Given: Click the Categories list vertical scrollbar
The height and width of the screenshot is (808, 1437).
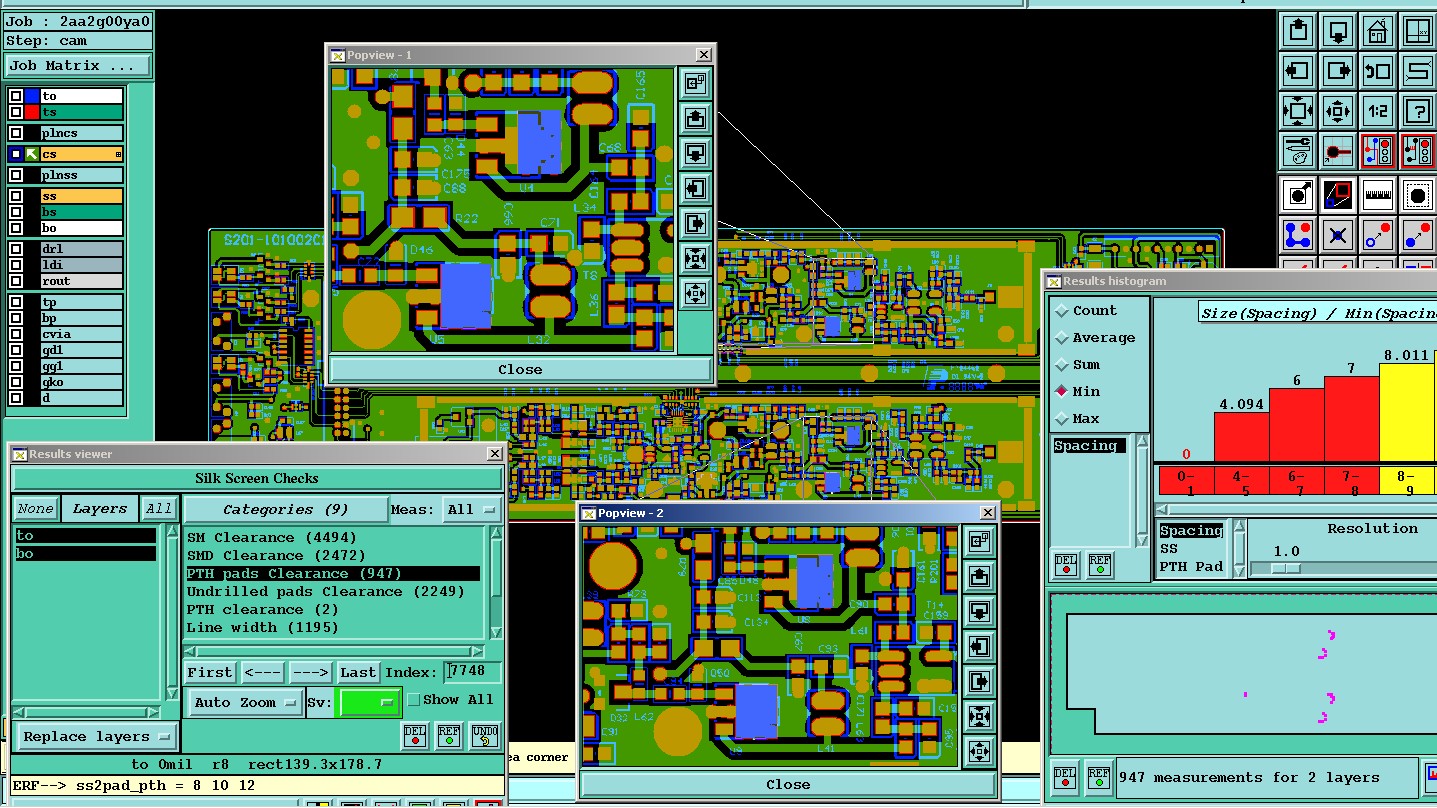Looking at the screenshot, I should pyautogui.click(x=495, y=583).
